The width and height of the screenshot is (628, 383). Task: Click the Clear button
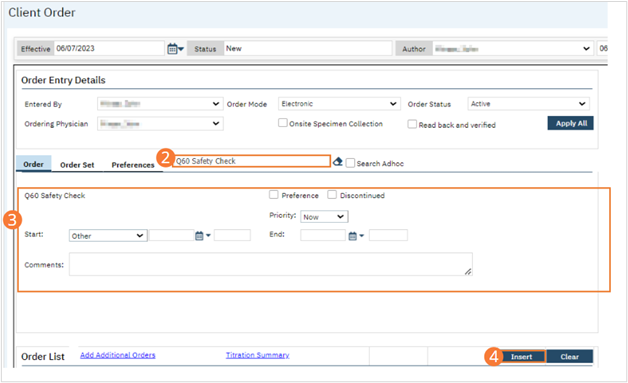(x=570, y=357)
